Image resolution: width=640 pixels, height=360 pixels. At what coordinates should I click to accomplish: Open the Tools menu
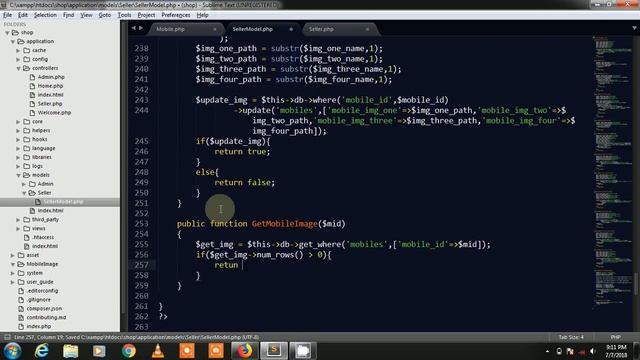coord(124,15)
